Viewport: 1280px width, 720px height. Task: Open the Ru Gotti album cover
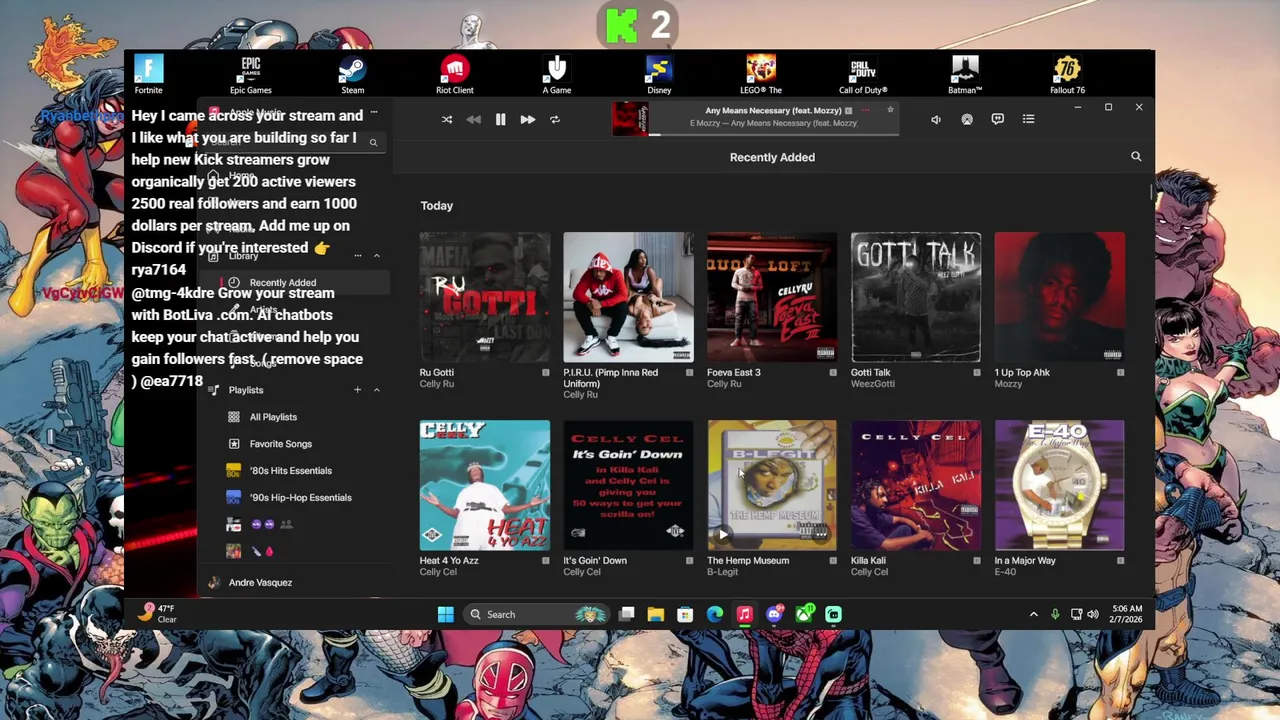click(484, 297)
